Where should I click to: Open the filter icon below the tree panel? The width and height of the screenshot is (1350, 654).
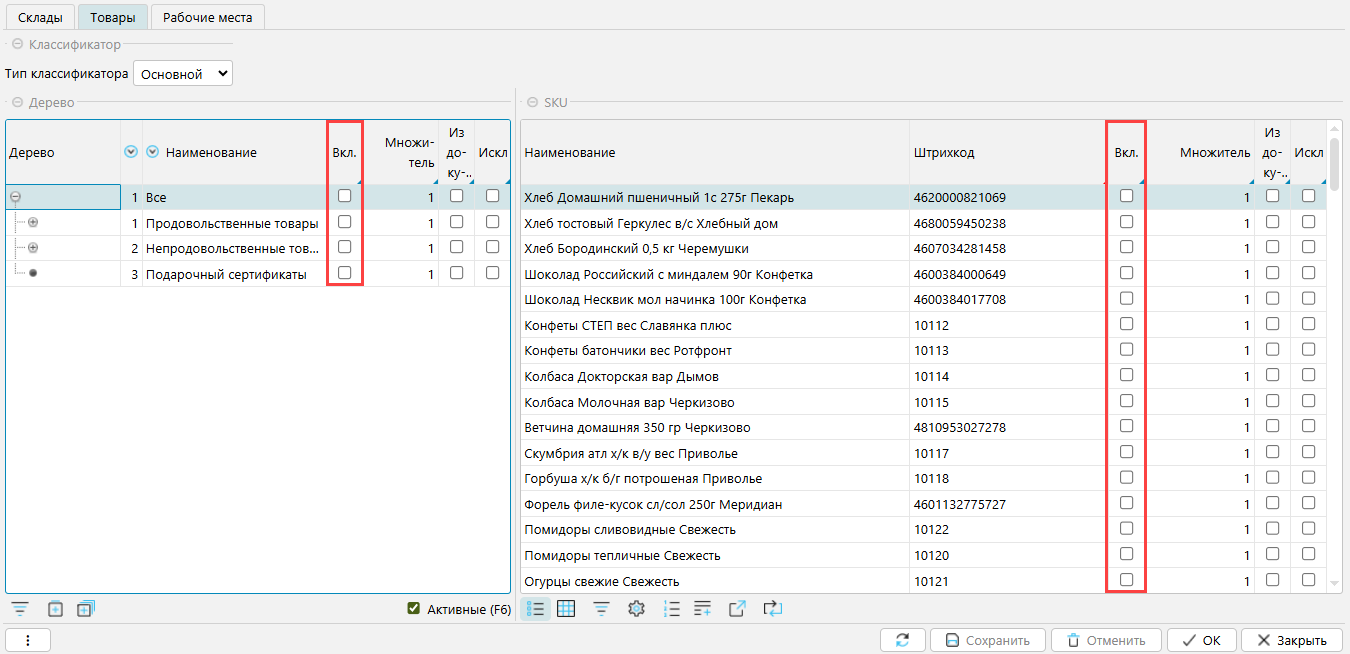click(19, 608)
